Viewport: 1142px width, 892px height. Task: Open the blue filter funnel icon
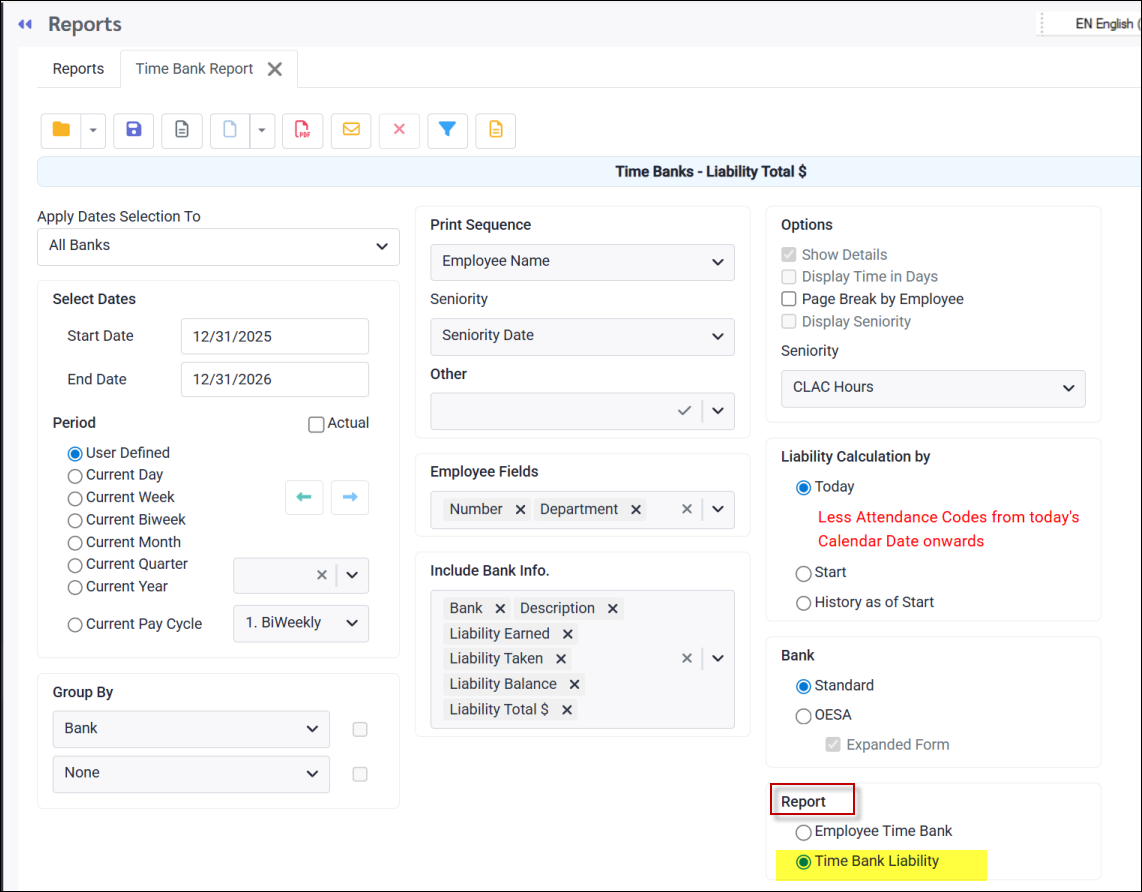[447, 130]
